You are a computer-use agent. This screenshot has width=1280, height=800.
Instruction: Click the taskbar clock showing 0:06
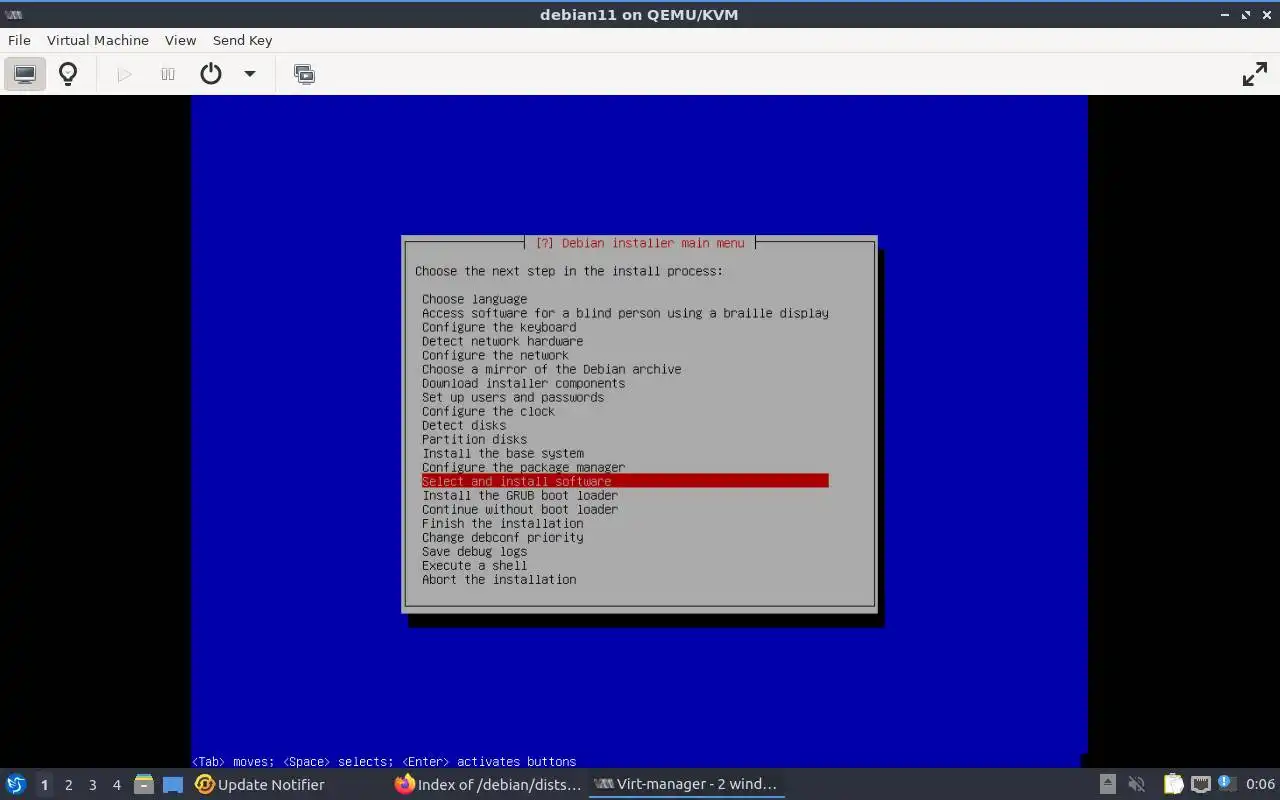[1260, 784]
